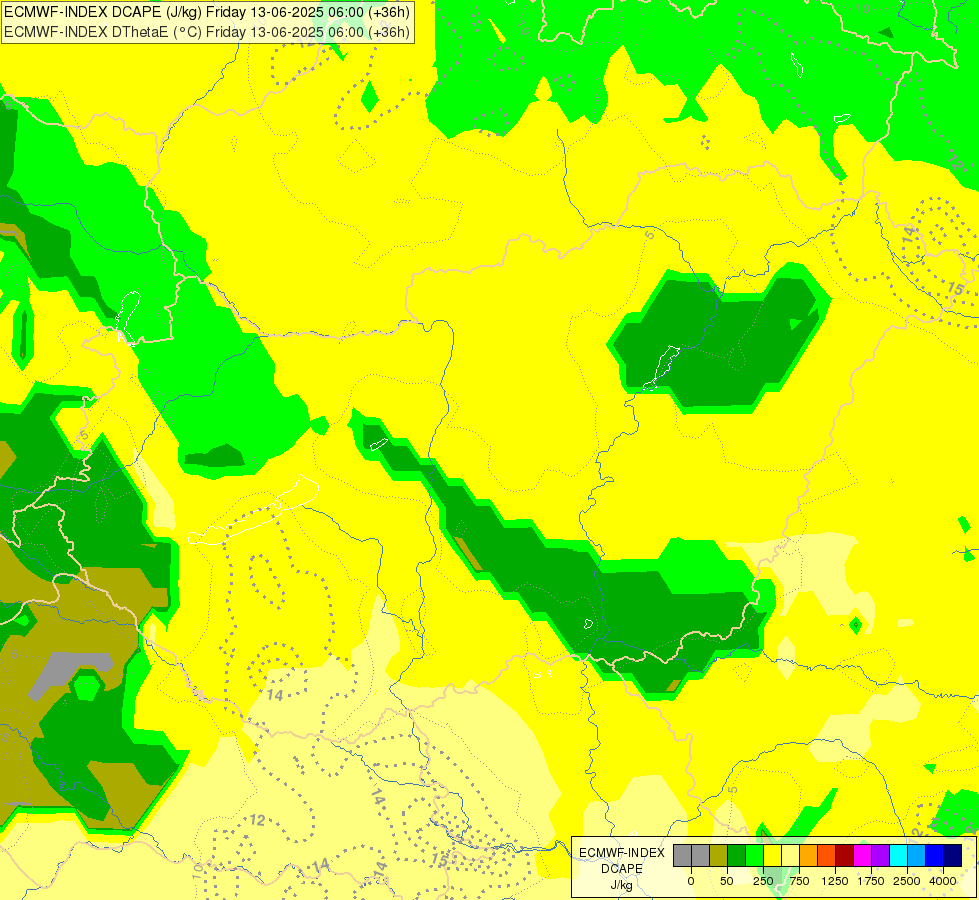This screenshot has height=900, width=979.
Task: Click the dark navy legend swatch
Action: pos(953,855)
